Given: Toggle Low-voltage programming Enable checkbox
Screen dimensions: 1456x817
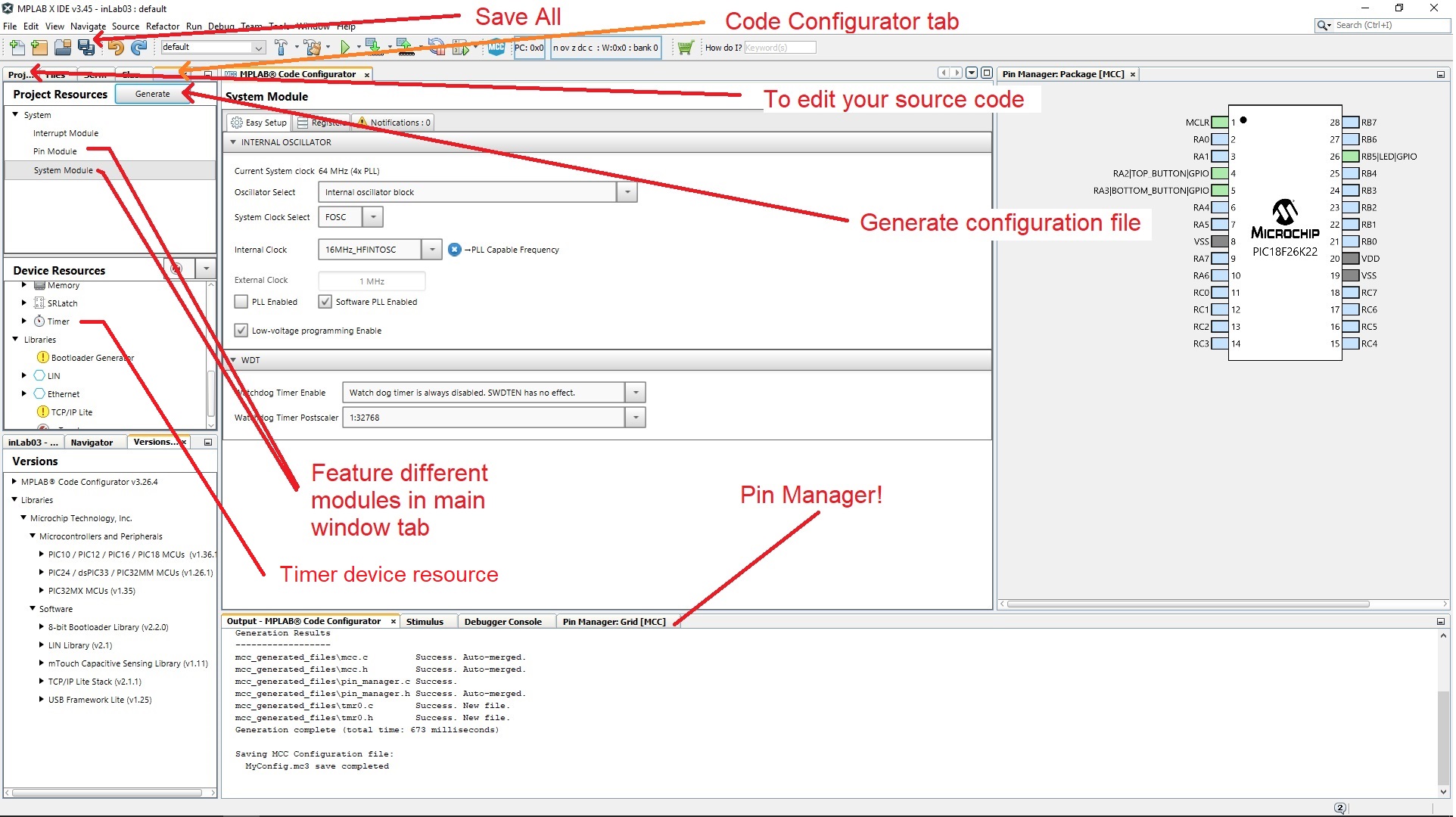Looking at the screenshot, I should pyautogui.click(x=241, y=331).
